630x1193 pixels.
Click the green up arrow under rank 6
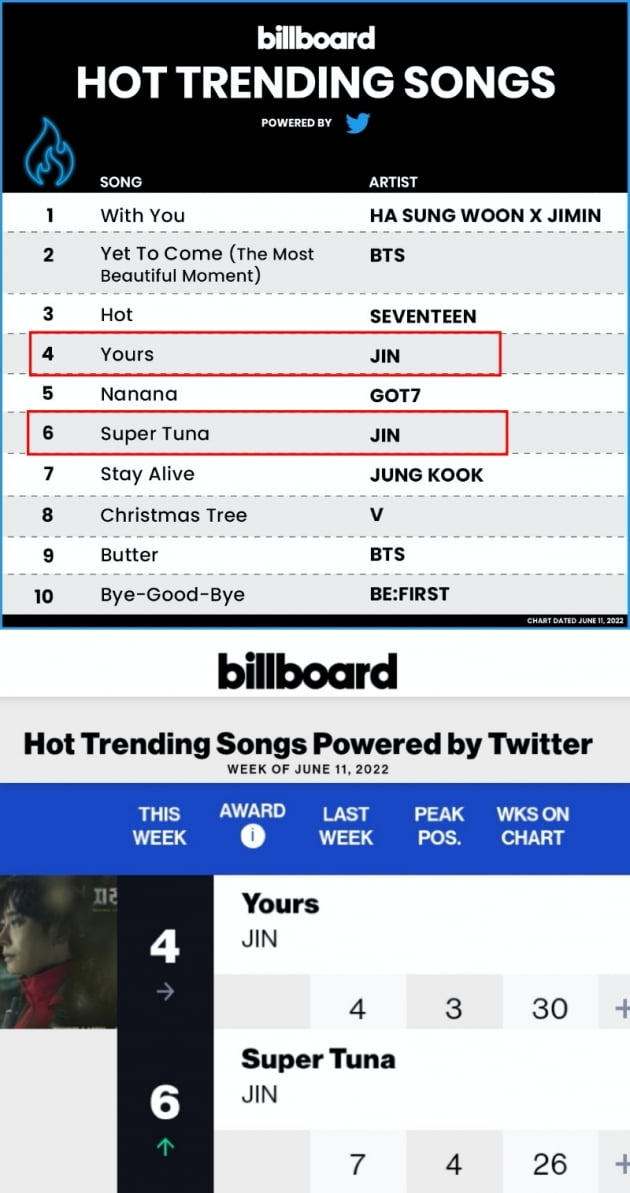coord(165,1147)
